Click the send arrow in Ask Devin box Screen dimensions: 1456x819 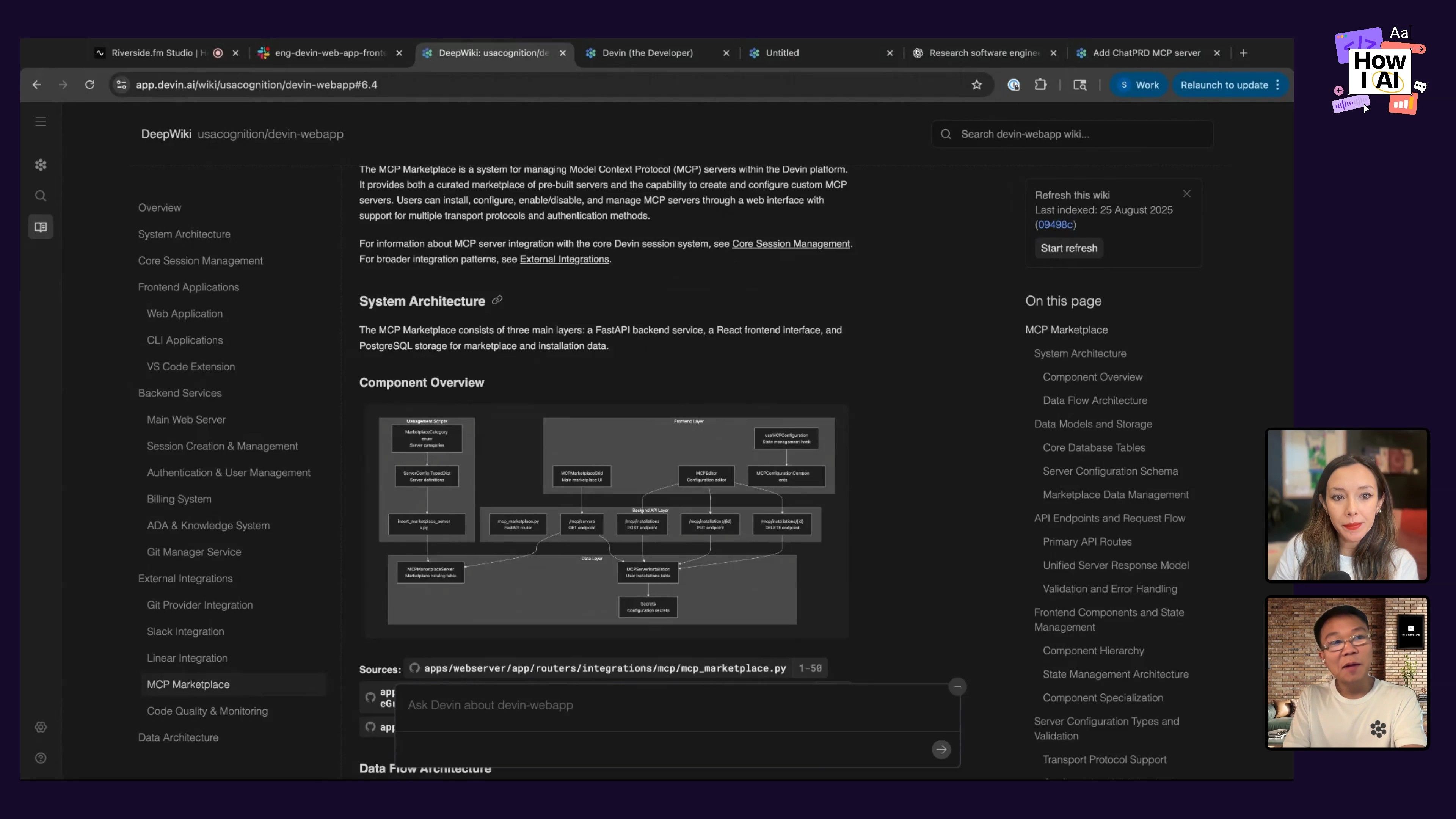click(x=941, y=750)
